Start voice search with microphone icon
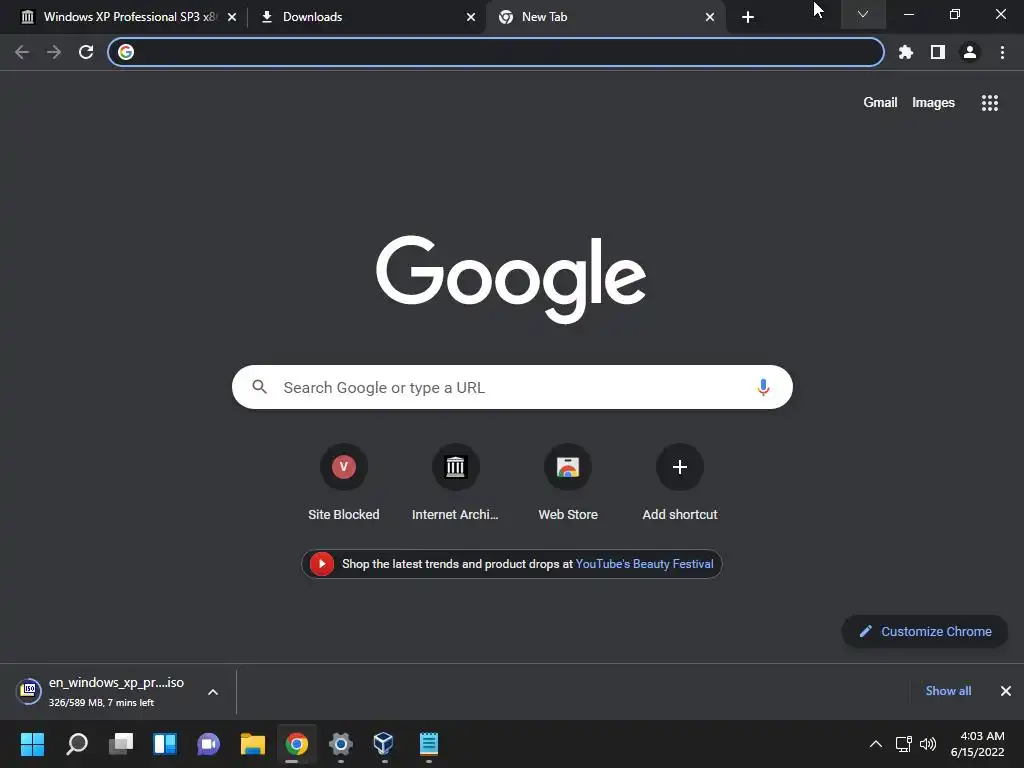This screenshot has width=1024, height=768. tap(763, 387)
